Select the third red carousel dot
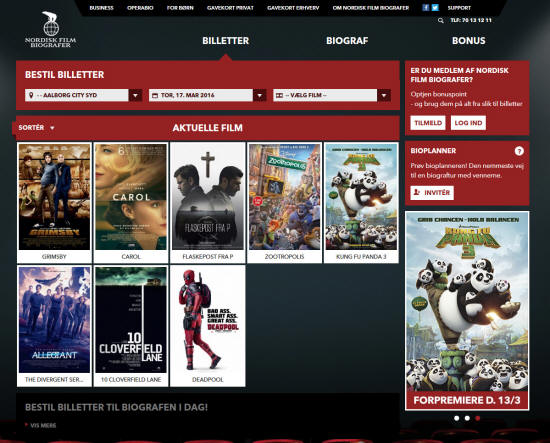 [477, 418]
